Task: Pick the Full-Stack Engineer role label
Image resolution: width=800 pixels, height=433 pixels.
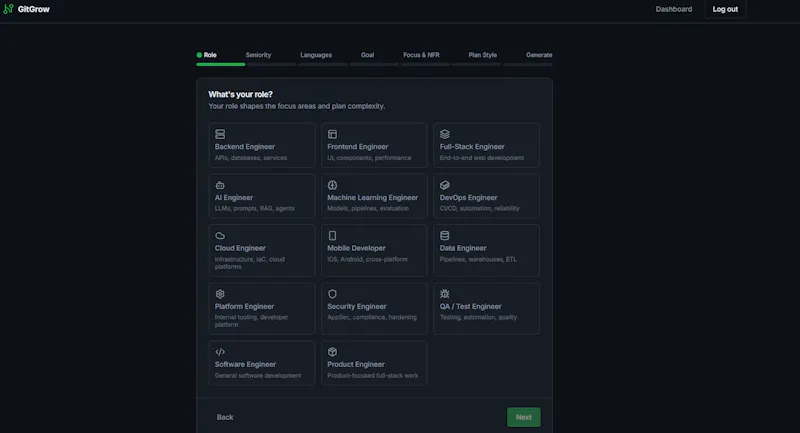Action: [472, 147]
